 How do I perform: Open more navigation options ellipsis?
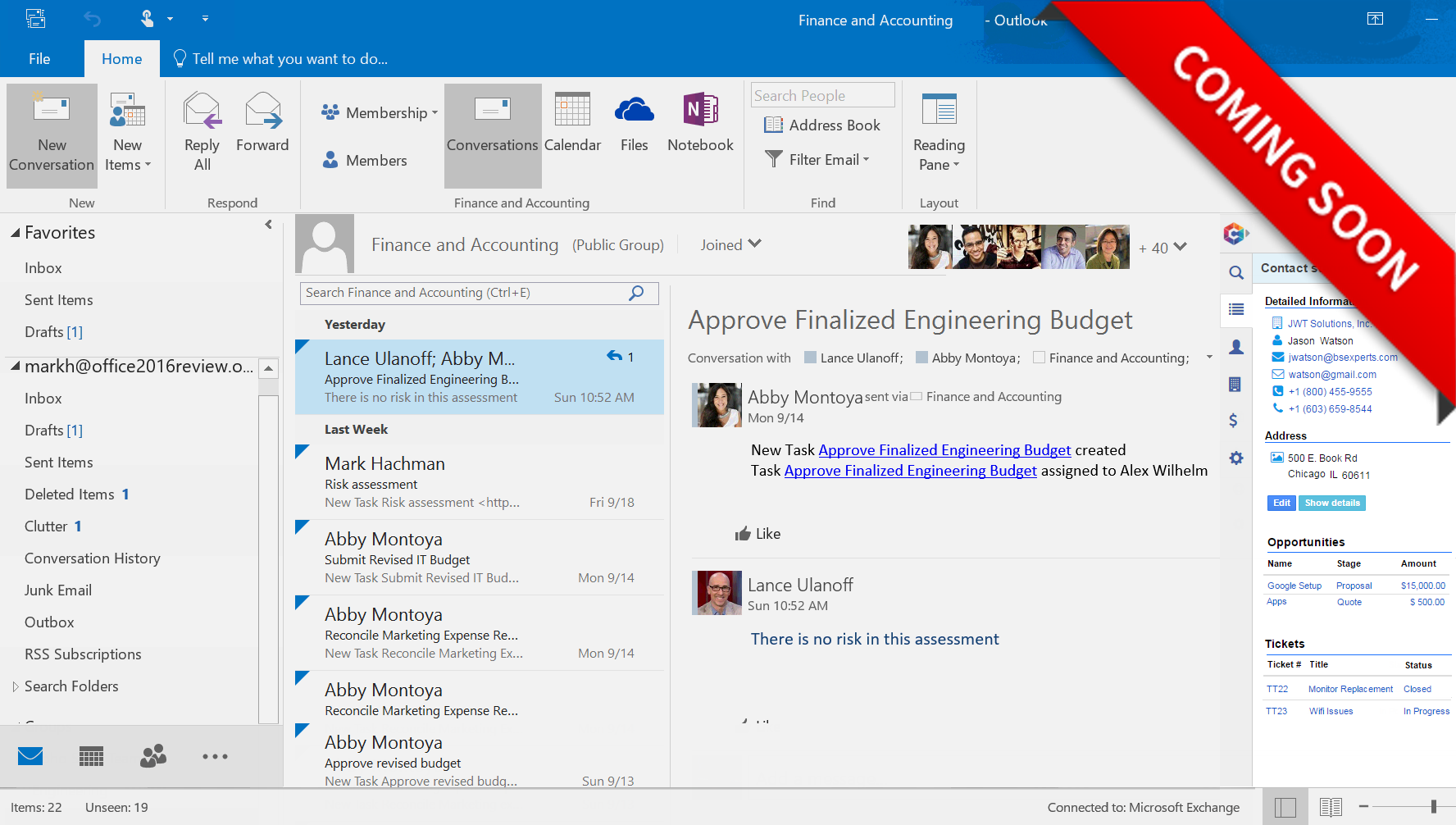pyautogui.click(x=215, y=756)
